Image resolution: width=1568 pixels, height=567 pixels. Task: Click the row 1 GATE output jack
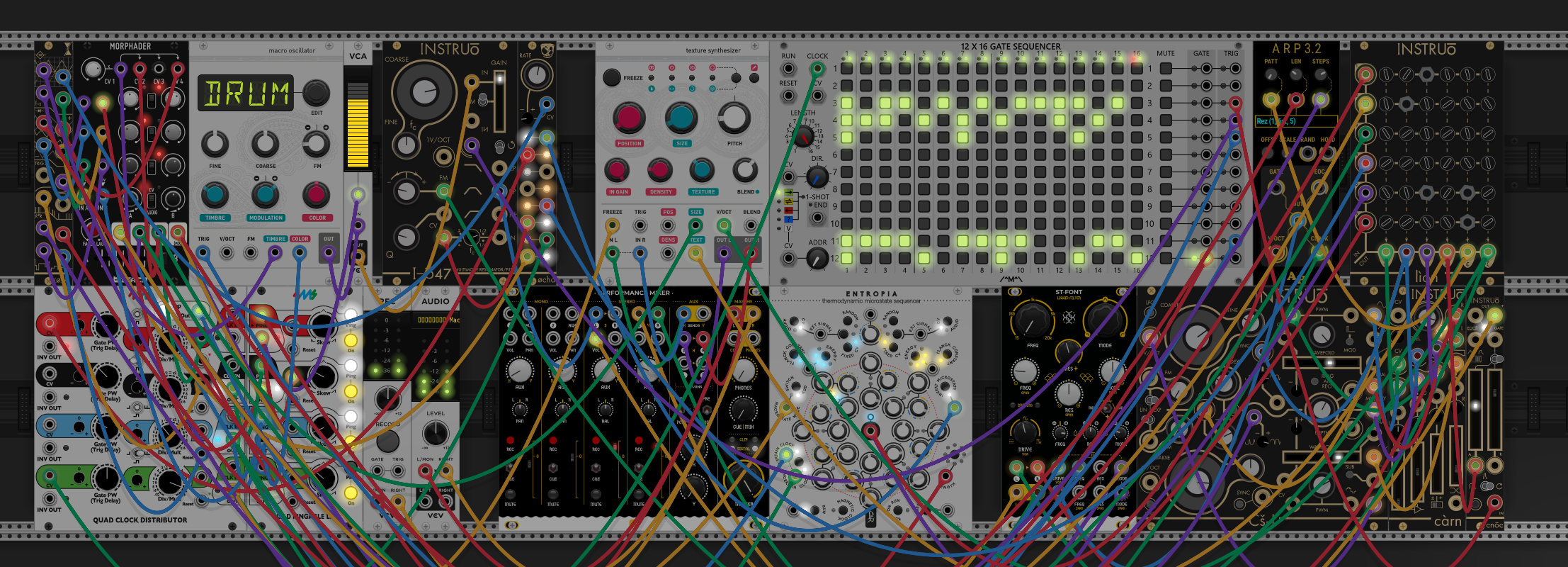(1207, 69)
